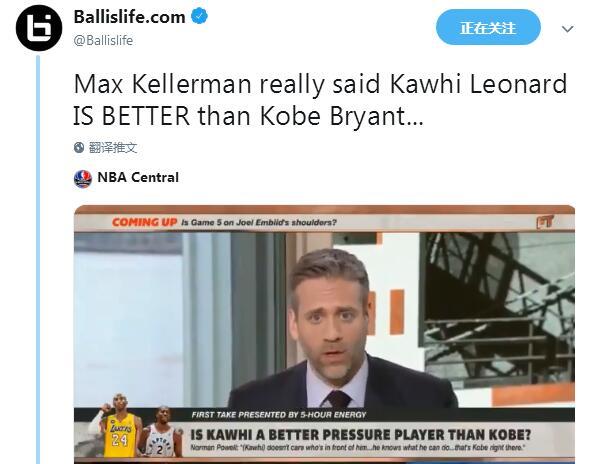
Task: Click the globe translate icon
Action: (79, 147)
